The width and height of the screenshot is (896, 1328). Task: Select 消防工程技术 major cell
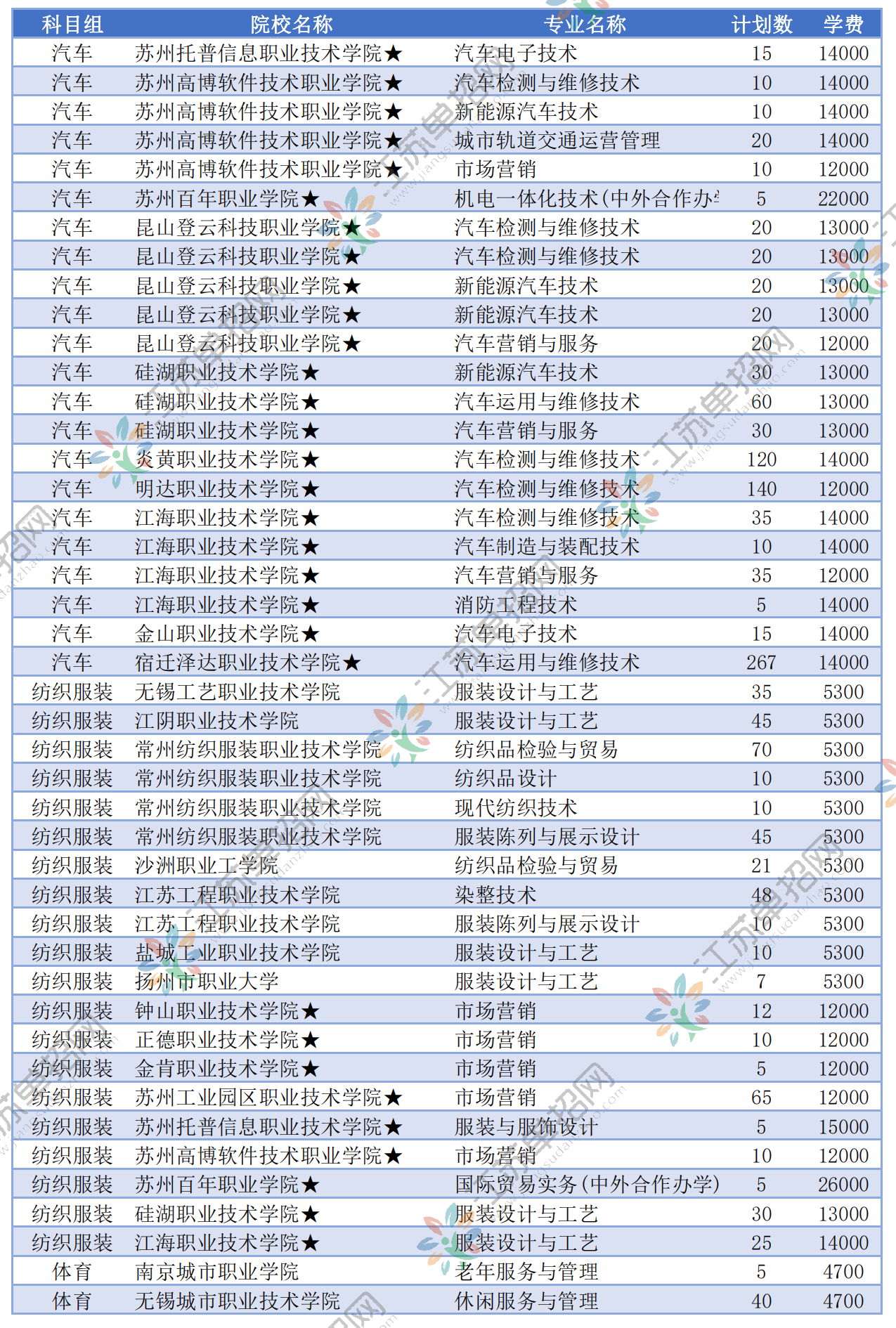tap(516, 604)
